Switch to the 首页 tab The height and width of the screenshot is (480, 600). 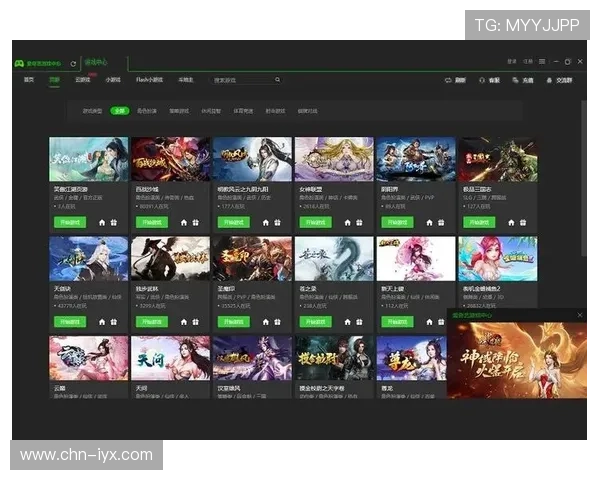tap(29, 80)
